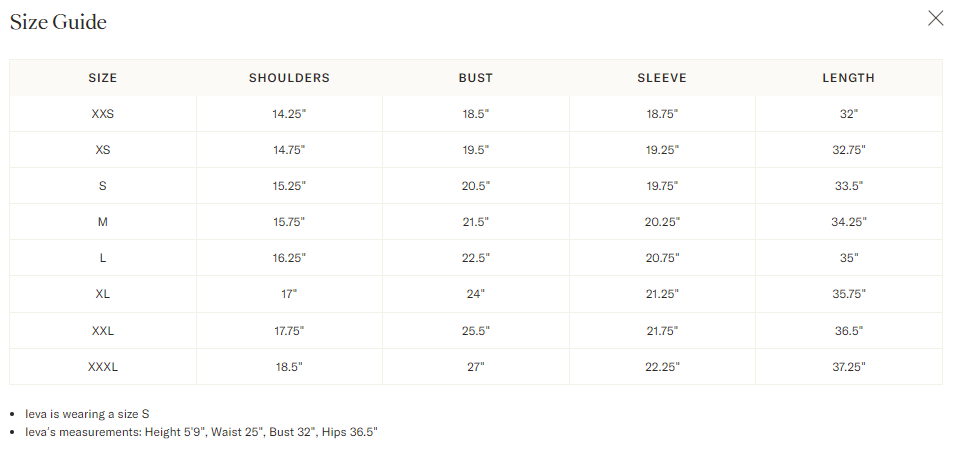Select the 19.25" sleeve value for XS

(x=662, y=150)
